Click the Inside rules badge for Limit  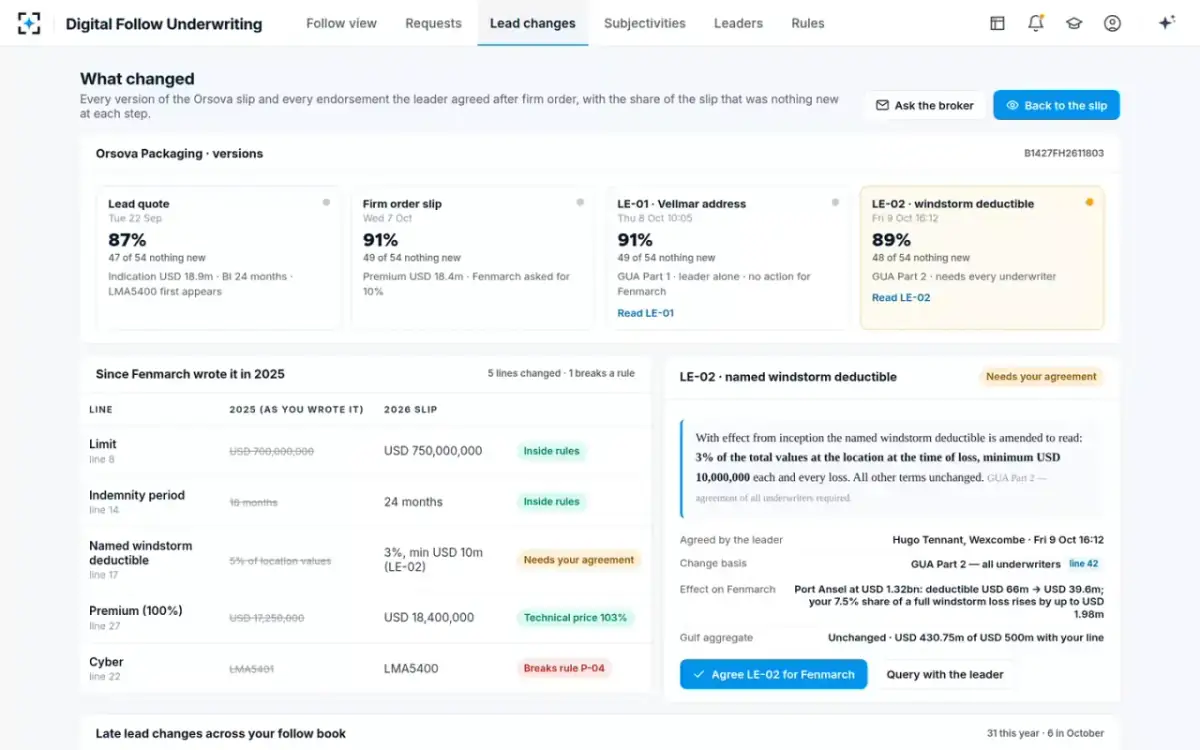tap(551, 451)
